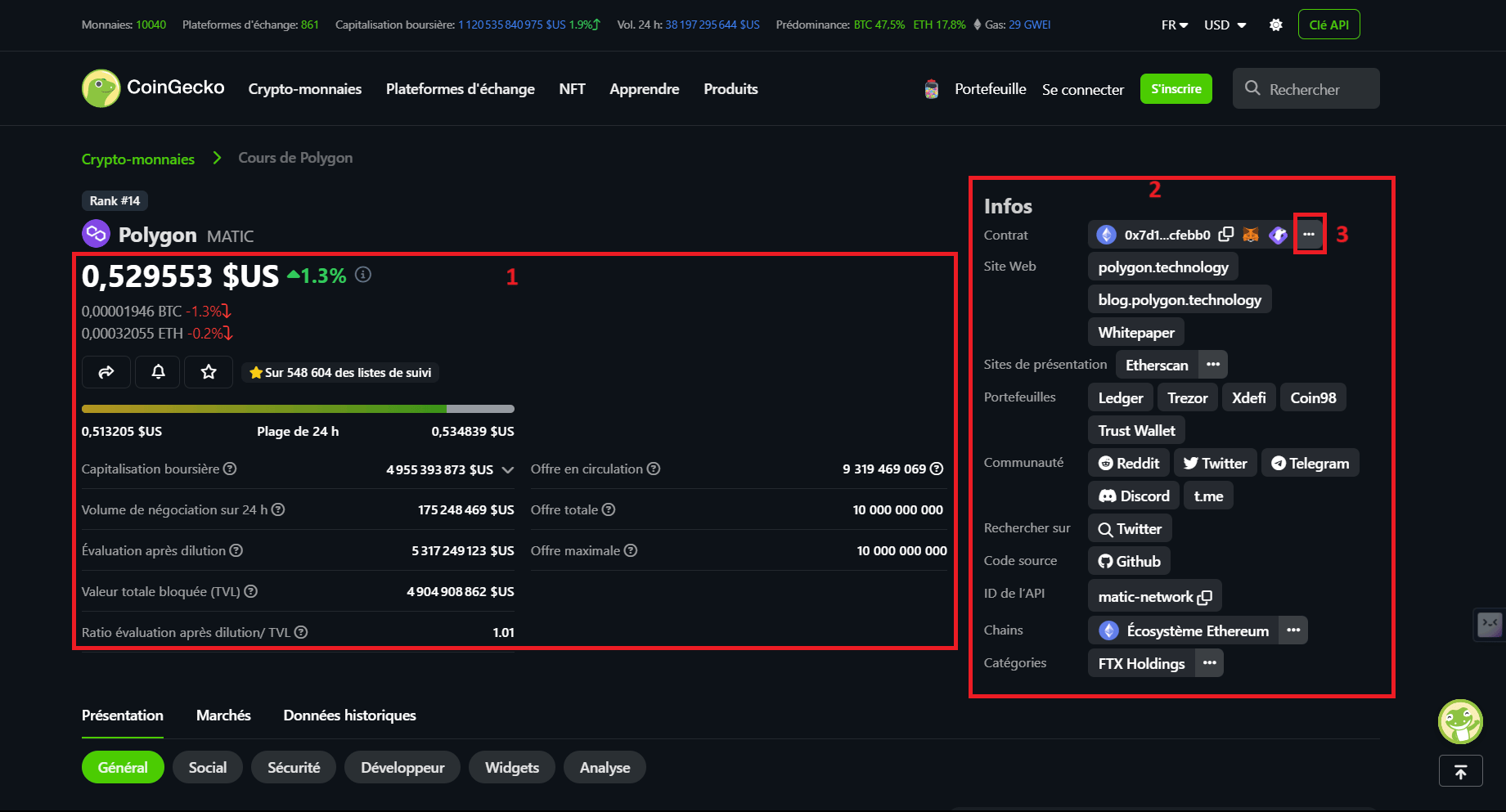Viewport: 1506px width, 812px height.
Task: Open the Apprendre menu
Action: coord(645,89)
